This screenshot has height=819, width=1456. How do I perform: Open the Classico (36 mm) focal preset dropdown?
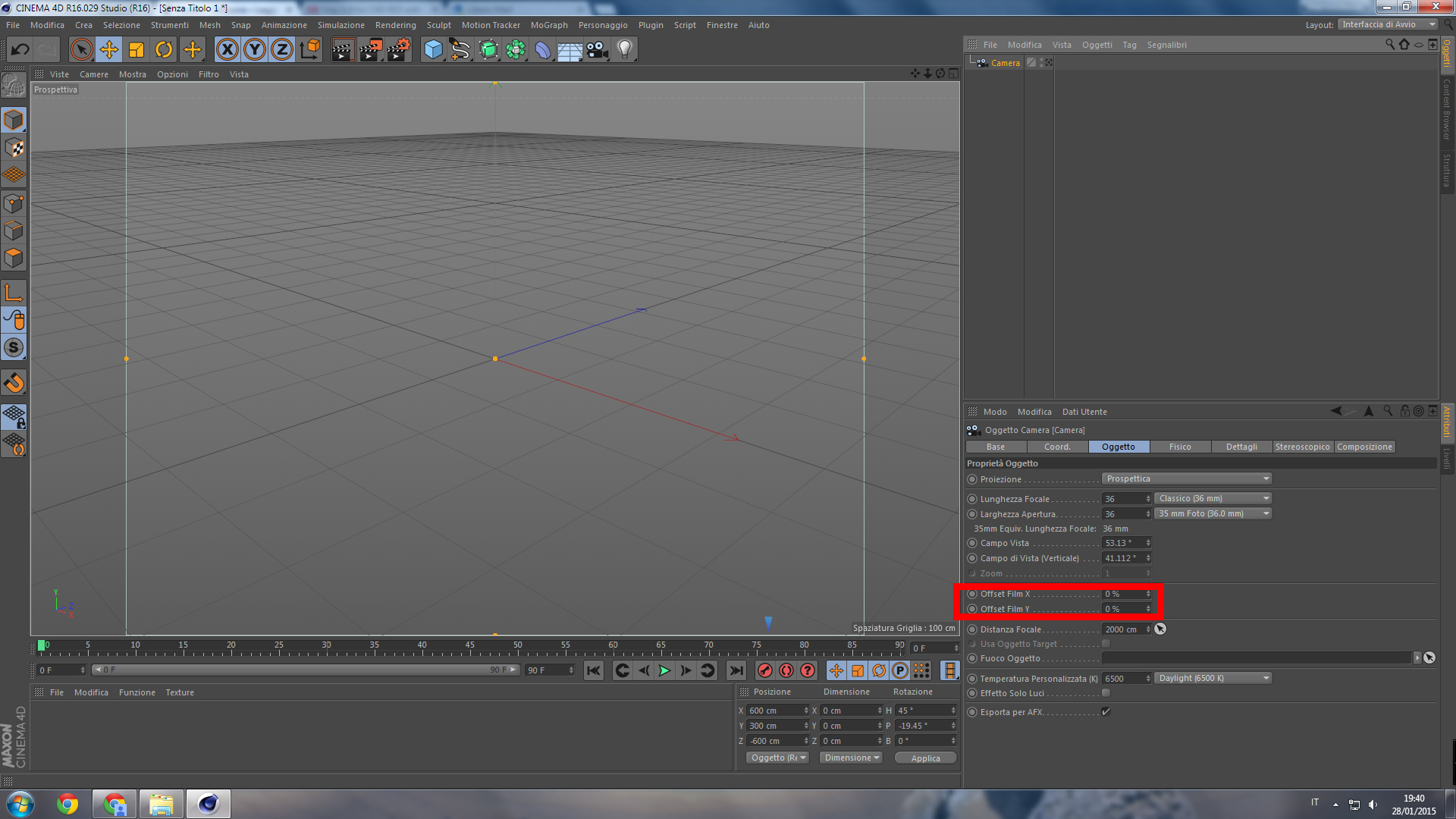[x=1213, y=499]
